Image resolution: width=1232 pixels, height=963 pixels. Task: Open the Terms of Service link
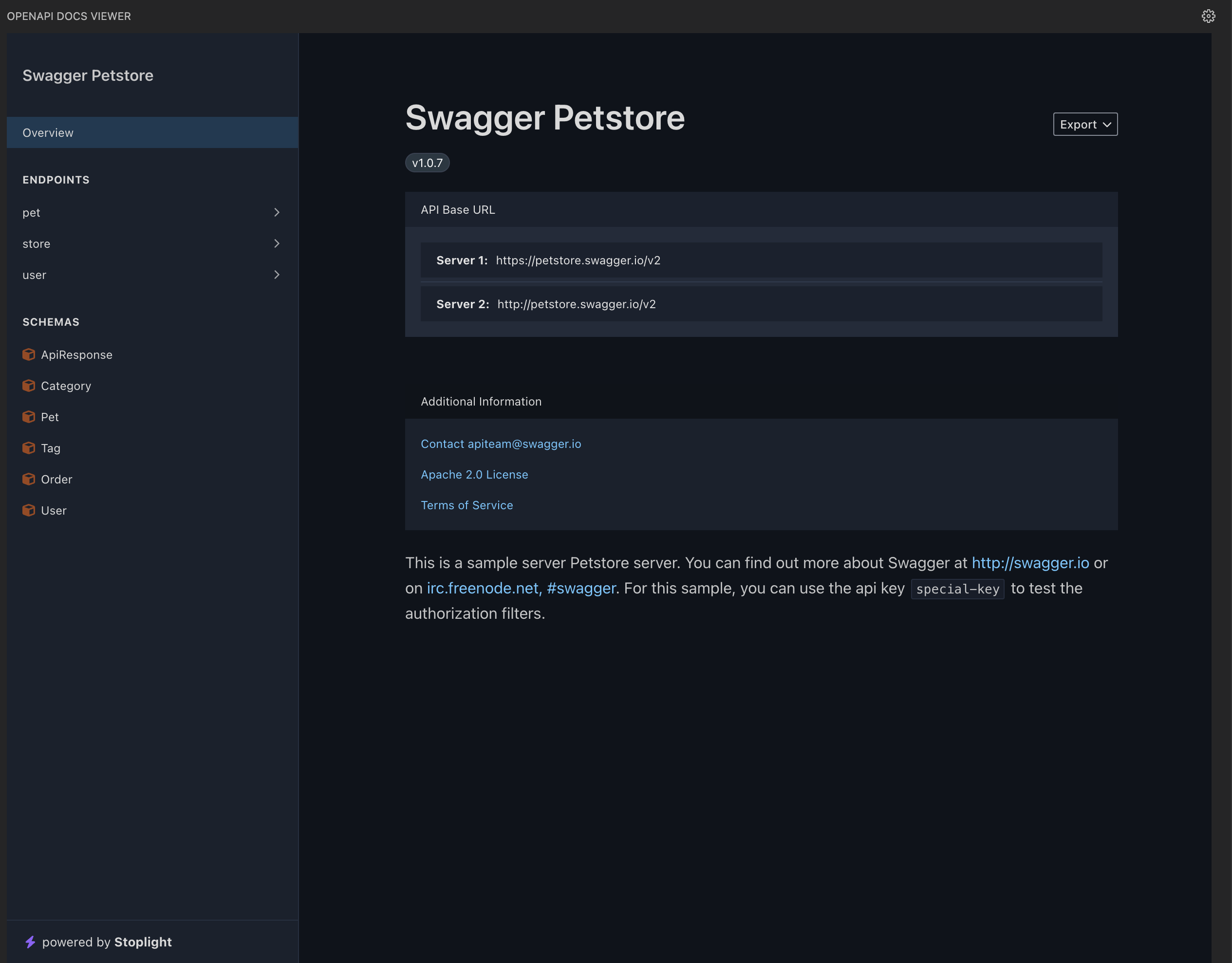click(x=467, y=505)
